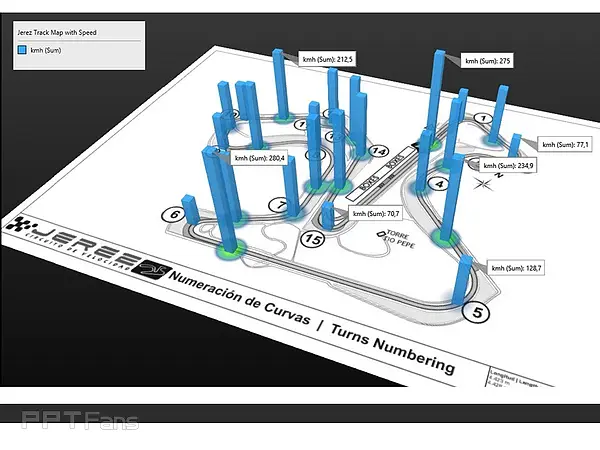Click the turn 5 circle marker
The image size is (600, 450).
point(480,313)
